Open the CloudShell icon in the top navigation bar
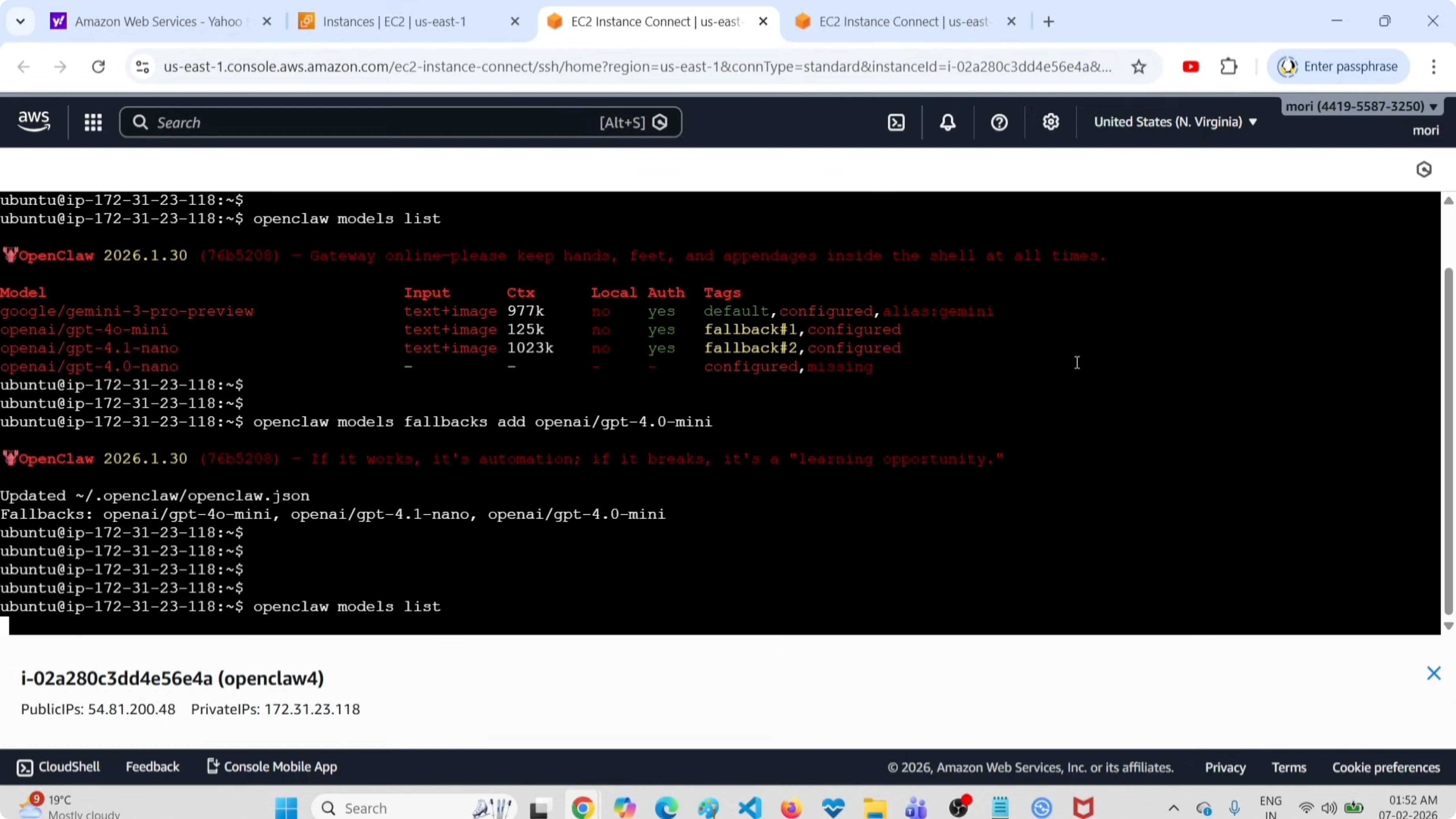 (x=896, y=122)
